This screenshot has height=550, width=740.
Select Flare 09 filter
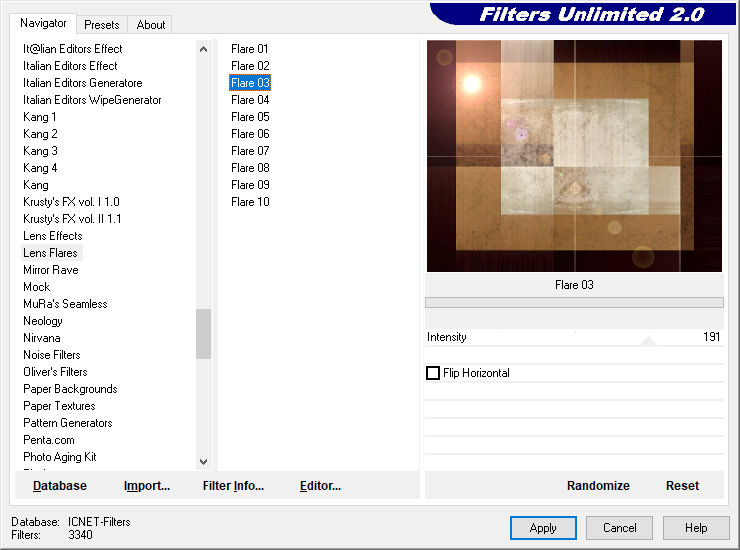(250, 185)
